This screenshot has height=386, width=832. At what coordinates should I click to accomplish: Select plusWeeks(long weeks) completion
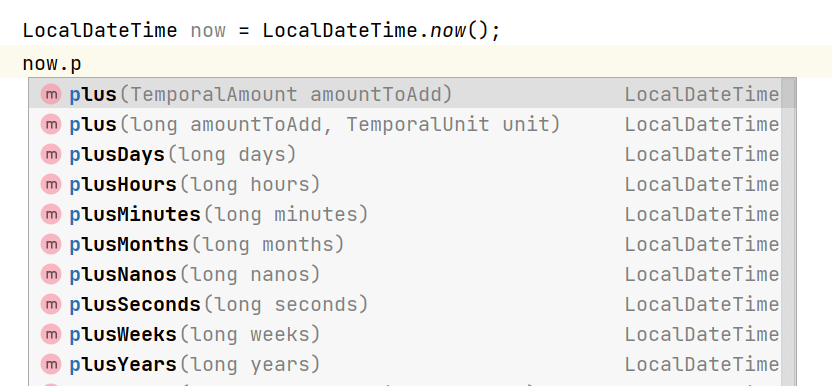[405, 334]
